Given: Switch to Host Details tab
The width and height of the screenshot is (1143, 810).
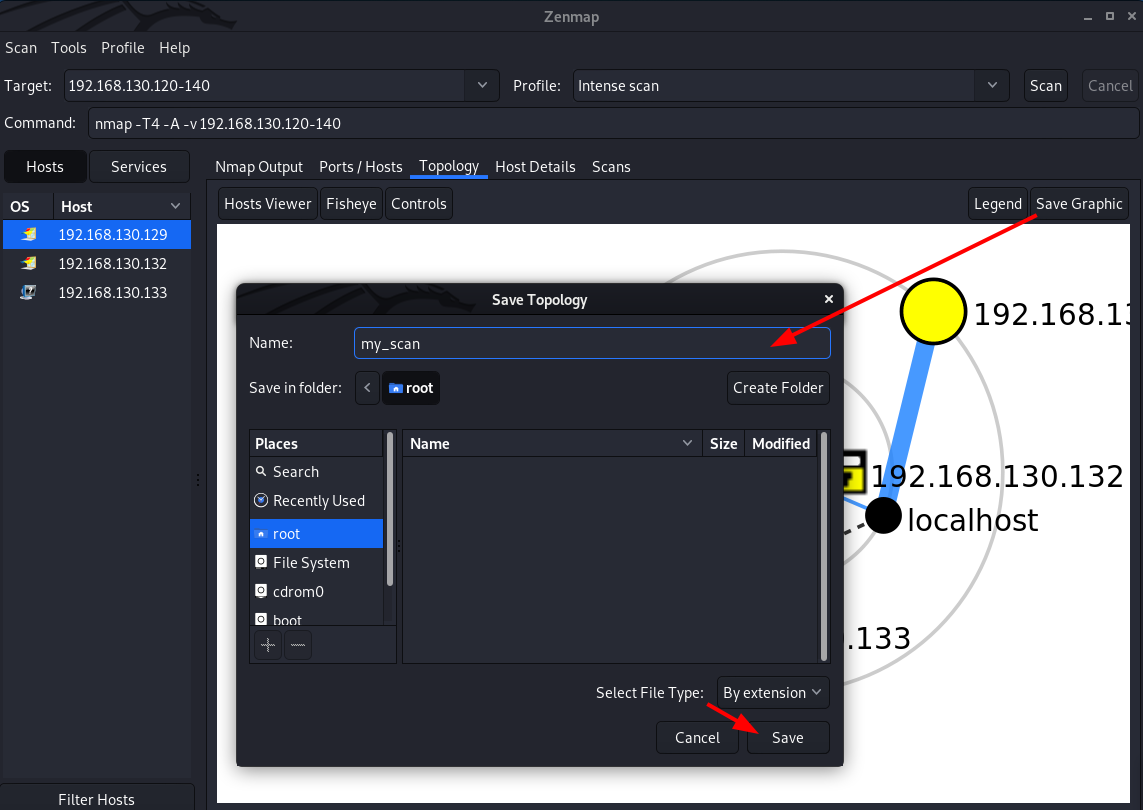Looking at the screenshot, I should click(x=535, y=167).
